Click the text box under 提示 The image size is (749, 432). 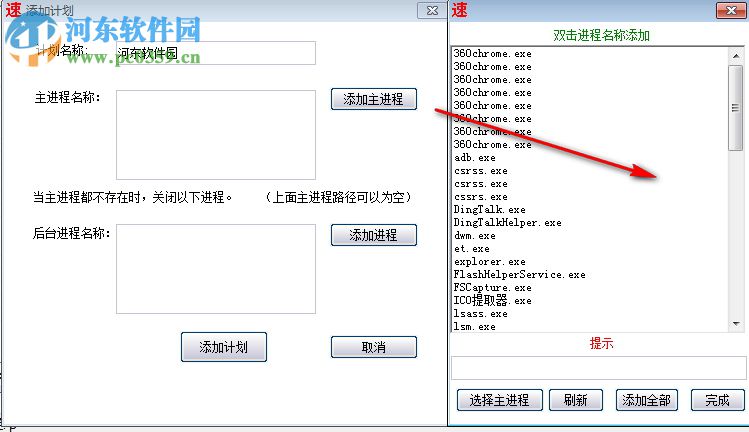coord(599,368)
